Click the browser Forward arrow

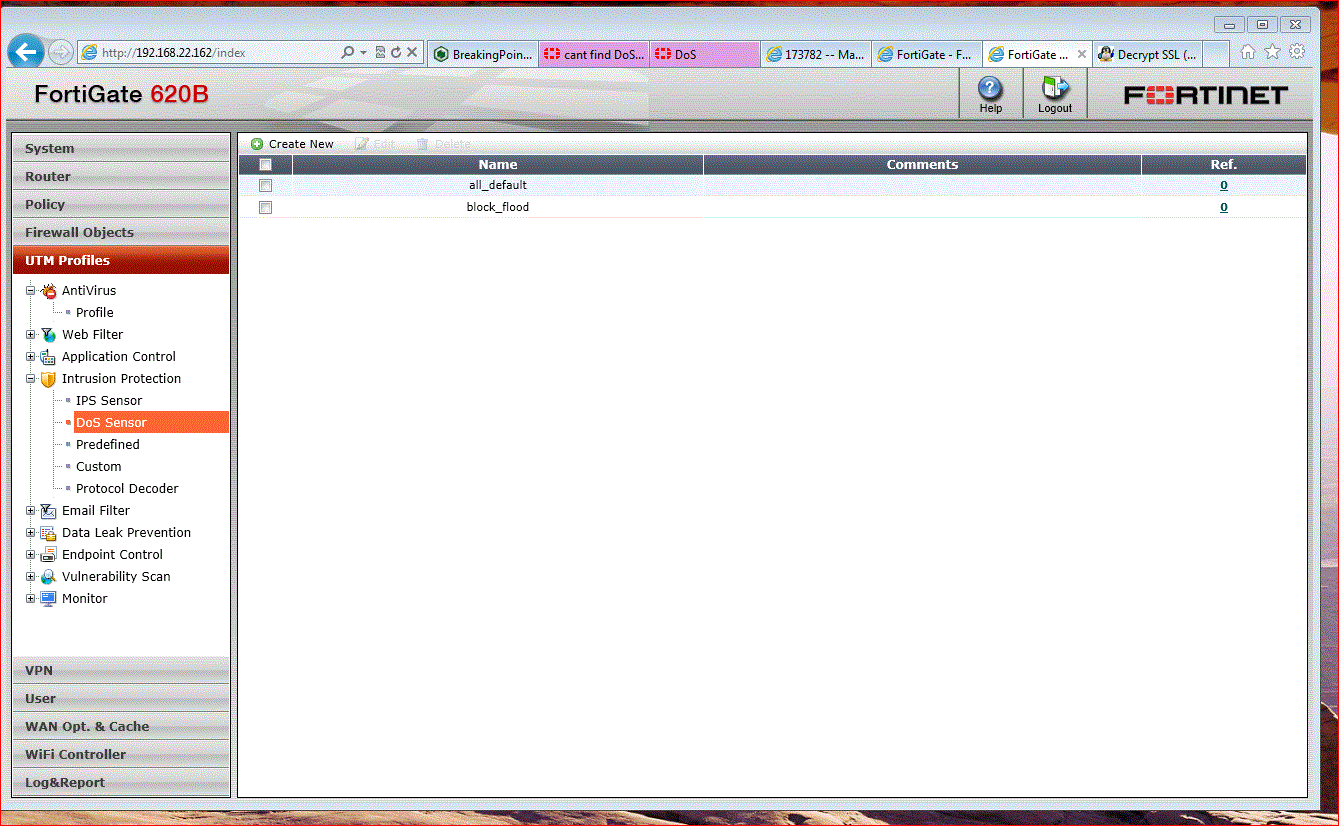tap(60, 52)
